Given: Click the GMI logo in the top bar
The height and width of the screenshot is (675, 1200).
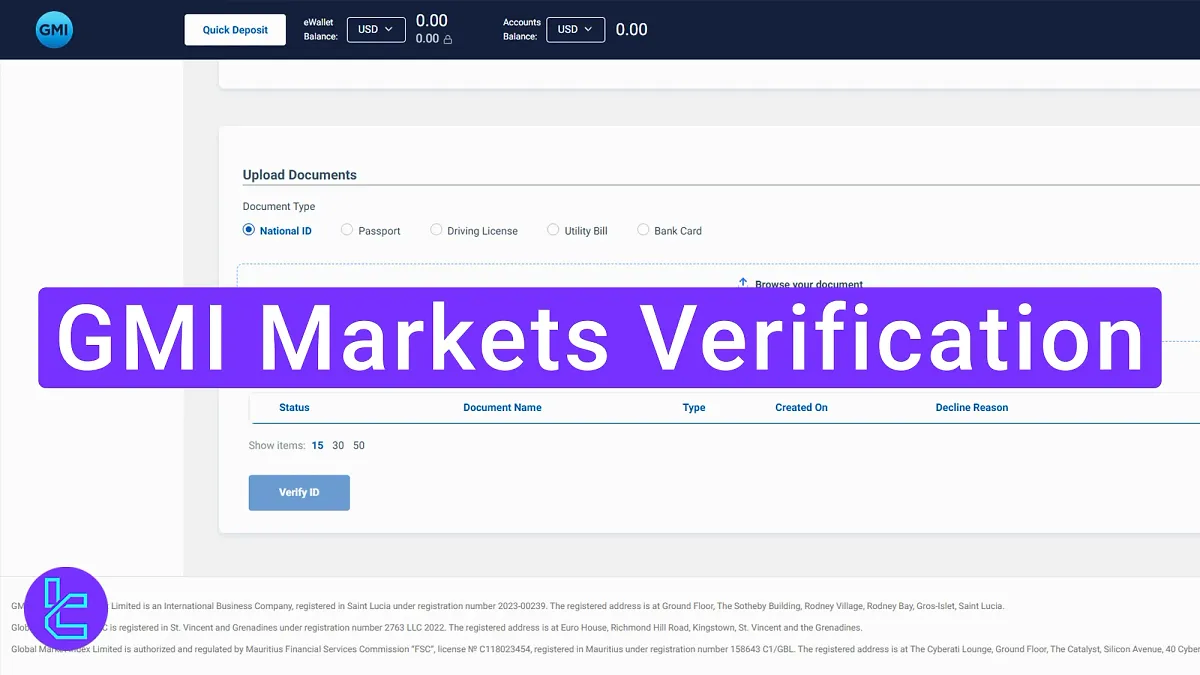Looking at the screenshot, I should coord(54,29).
